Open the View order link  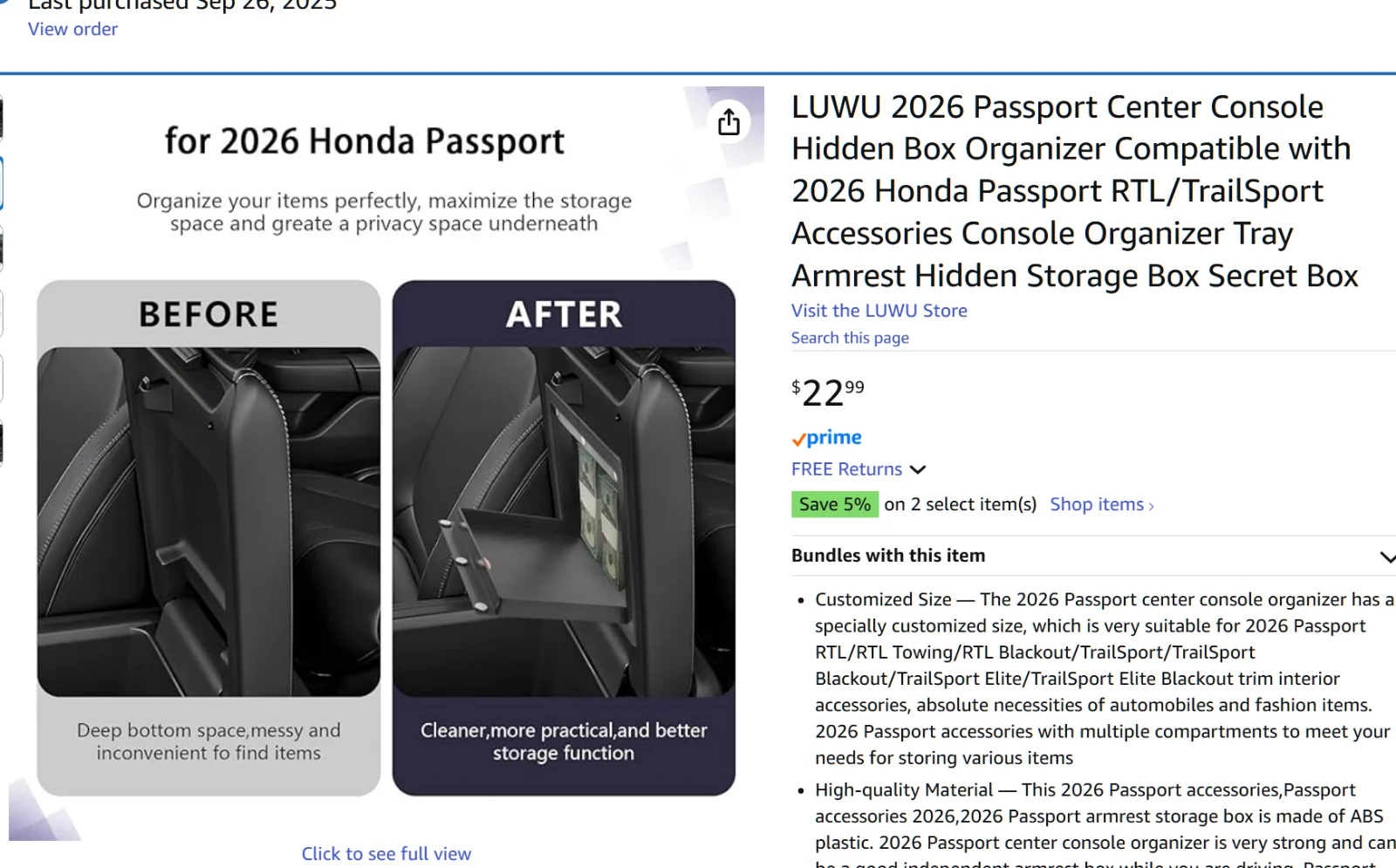[72, 29]
